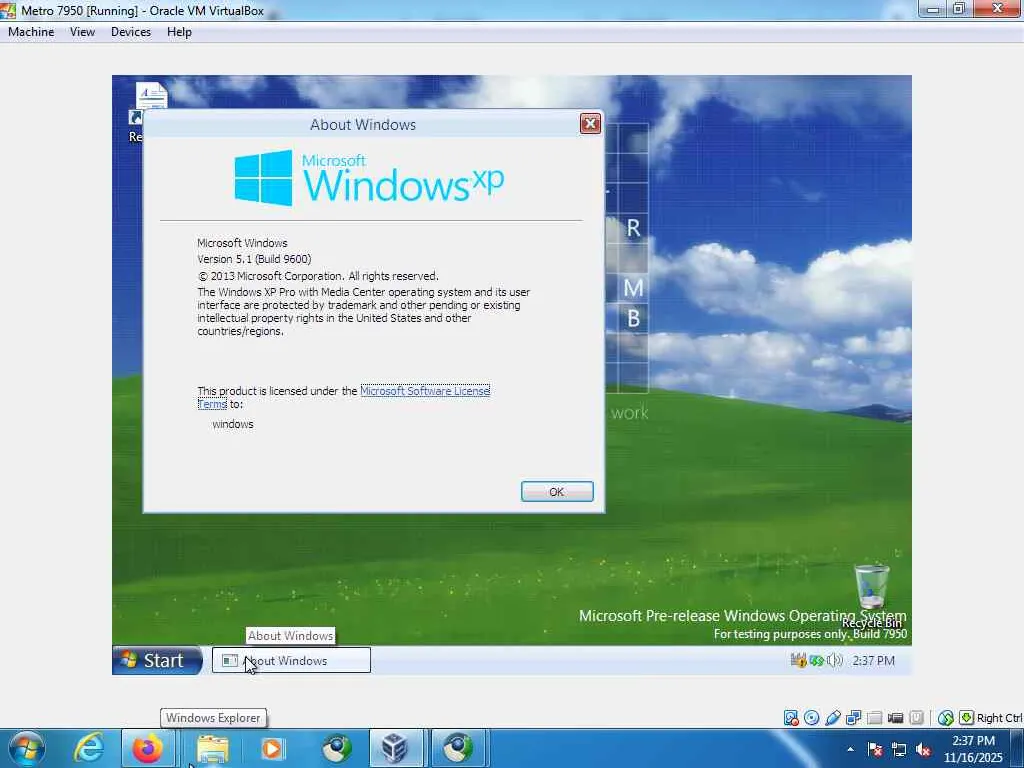
Task: Click the VirtualBox hard disk activity indicator
Action: click(791, 718)
